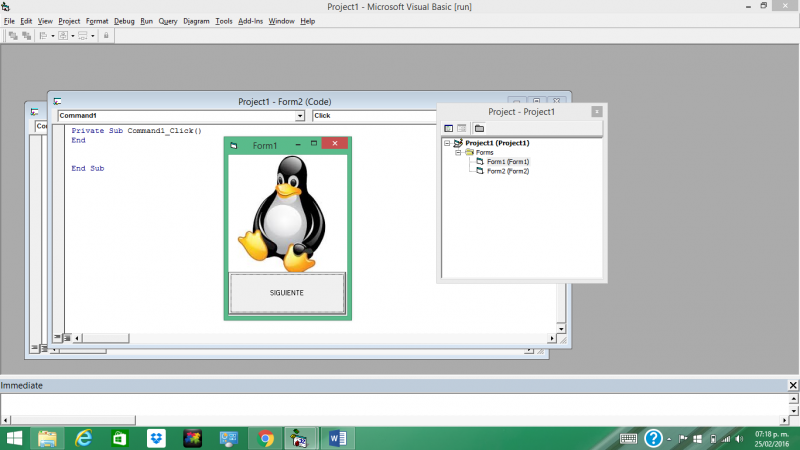Open the Align dropdown arrow in toolbar
The image size is (800, 450).
[53, 36]
